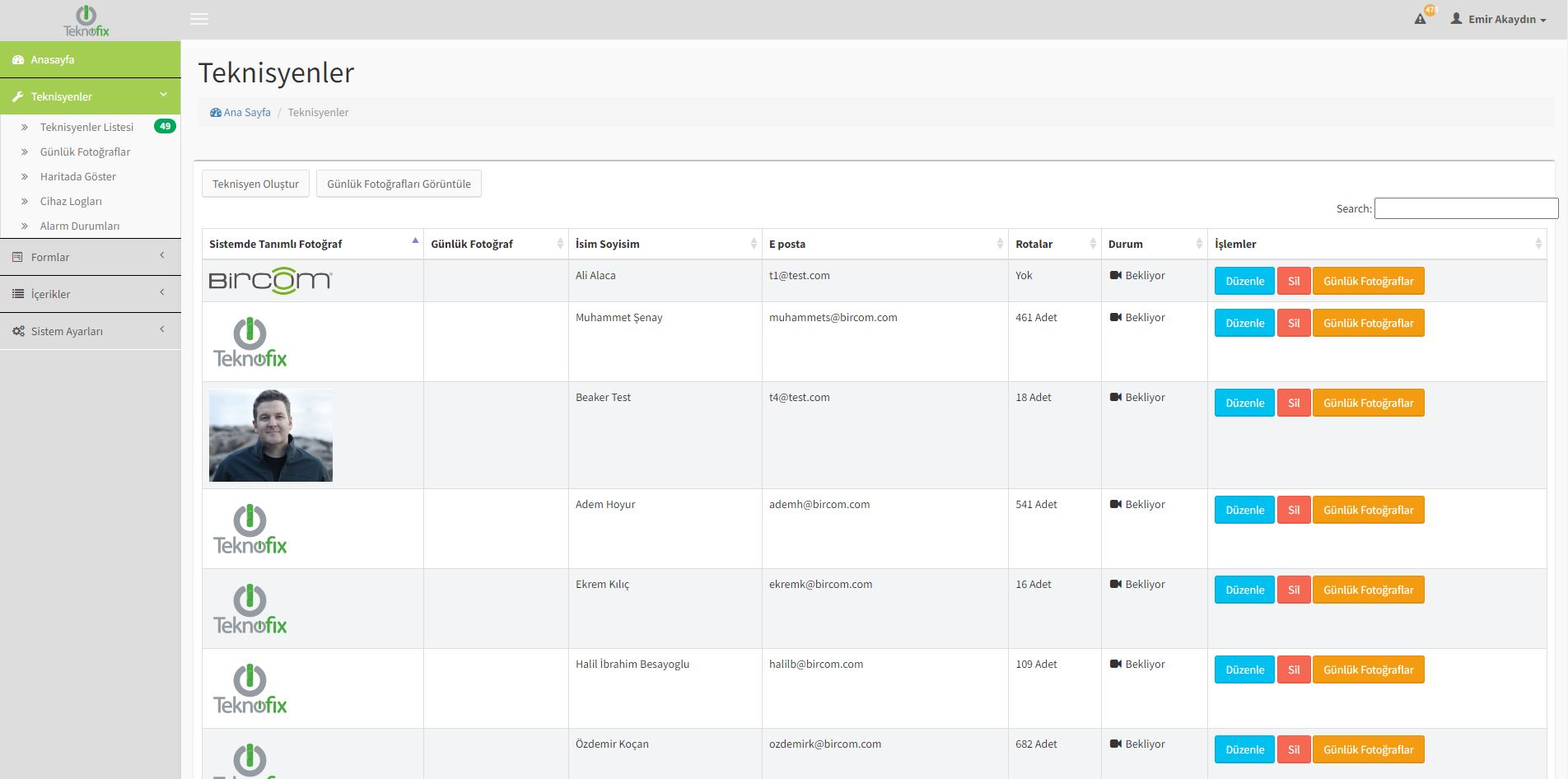Delete Beaker Test using the Sil button

1293,403
